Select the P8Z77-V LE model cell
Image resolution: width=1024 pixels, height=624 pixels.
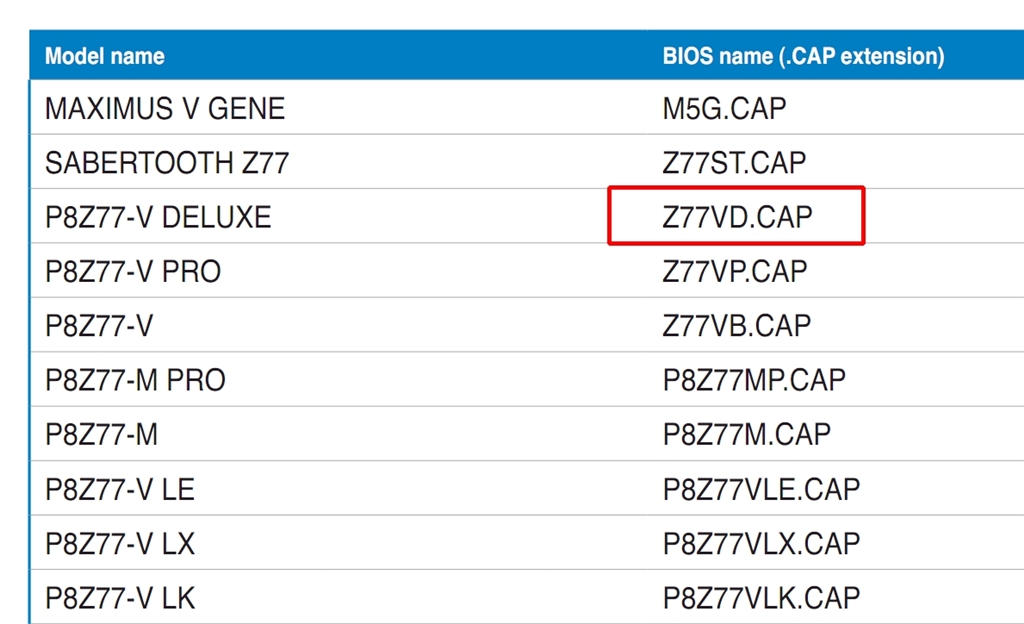click(120, 489)
